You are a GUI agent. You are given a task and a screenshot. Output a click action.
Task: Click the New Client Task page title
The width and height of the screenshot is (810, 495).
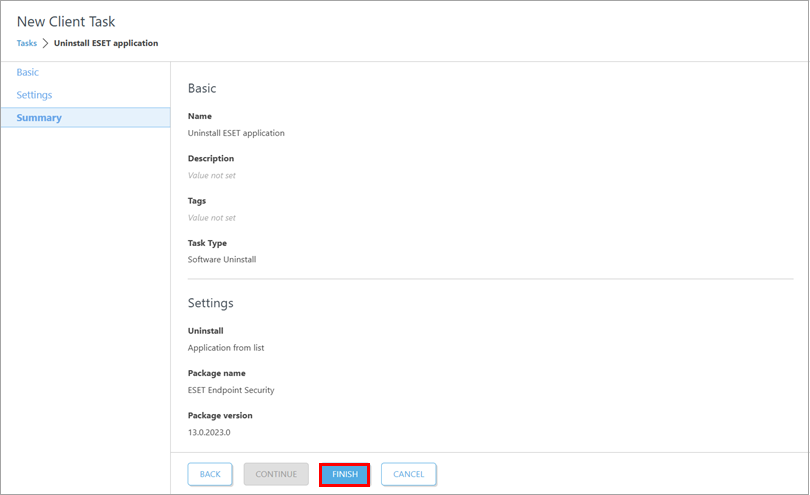(66, 21)
